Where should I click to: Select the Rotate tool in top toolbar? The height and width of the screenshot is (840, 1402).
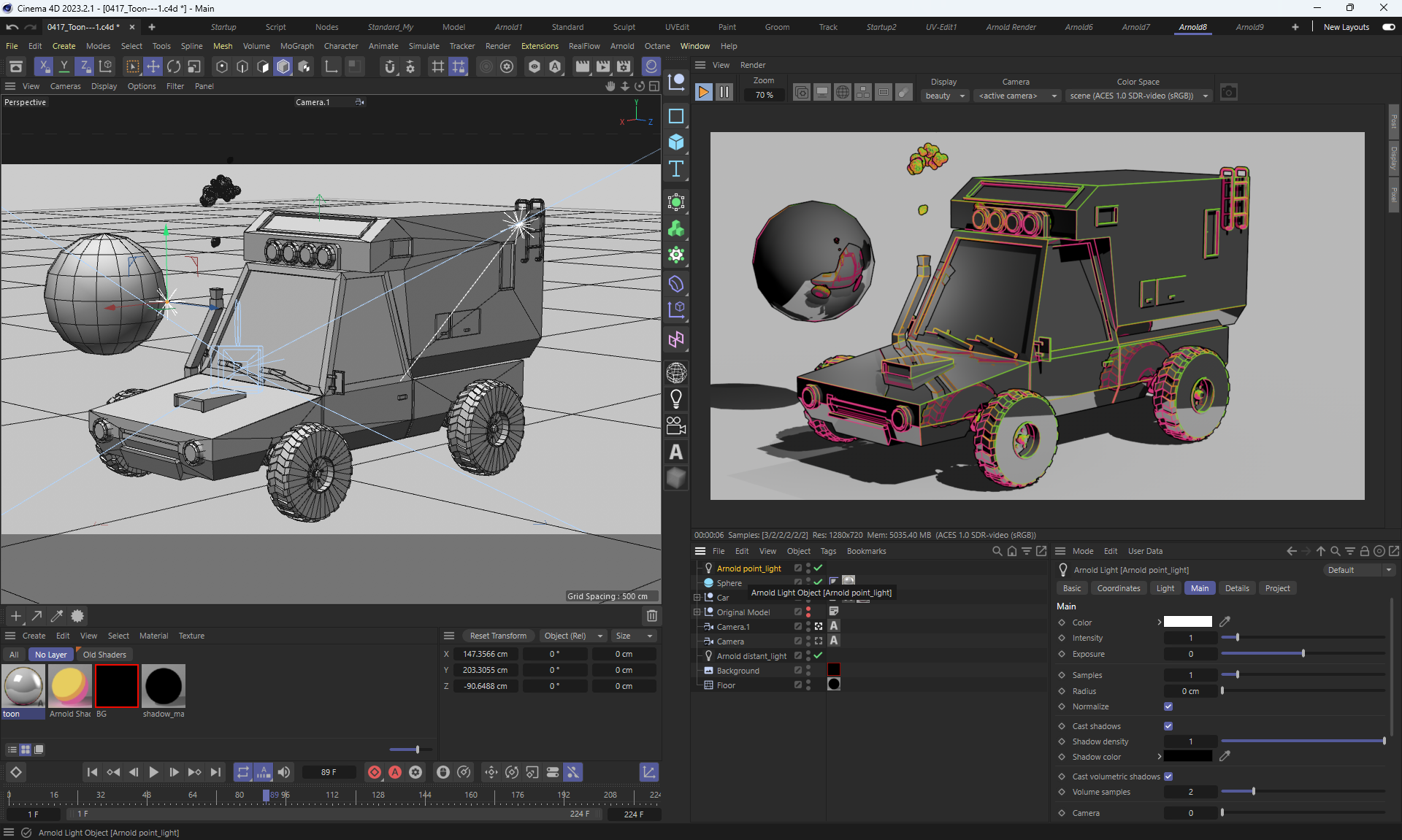point(174,67)
